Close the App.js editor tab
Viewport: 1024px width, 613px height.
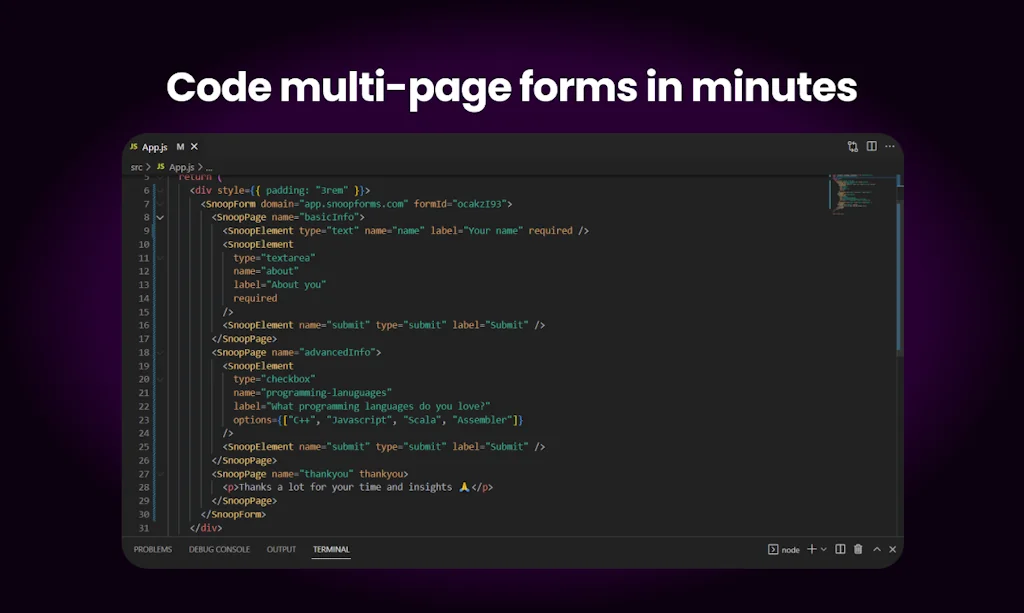coord(194,147)
